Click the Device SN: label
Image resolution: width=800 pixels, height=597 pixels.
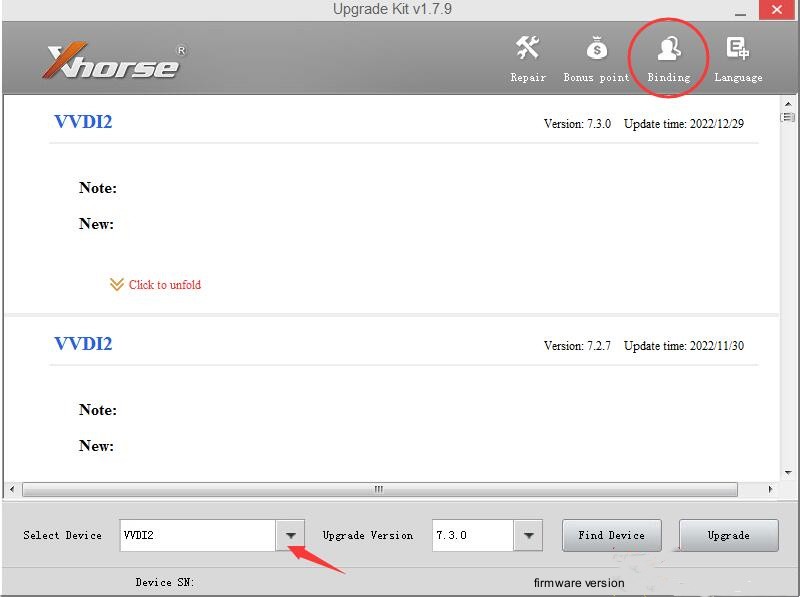point(165,582)
